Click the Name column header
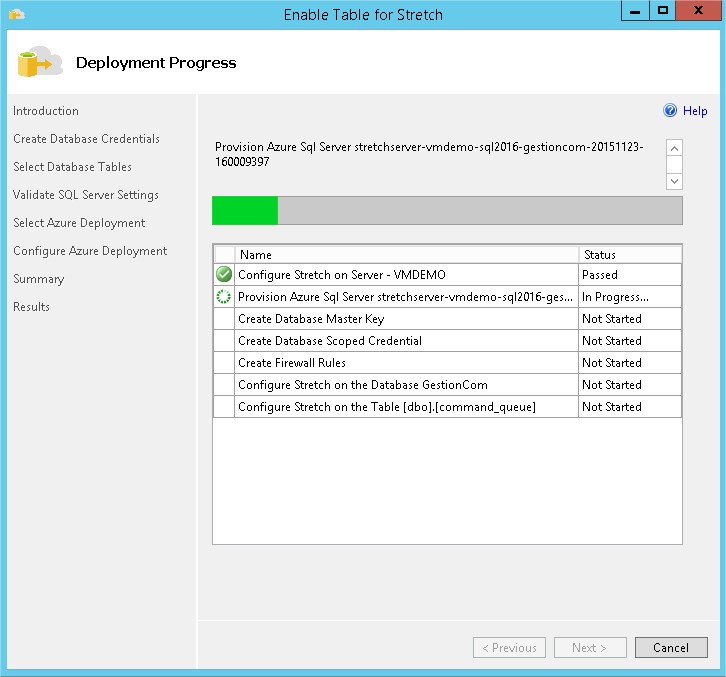The height and width of the screenshot is (677, 726). pyautogui.click(x=407, y=255)
